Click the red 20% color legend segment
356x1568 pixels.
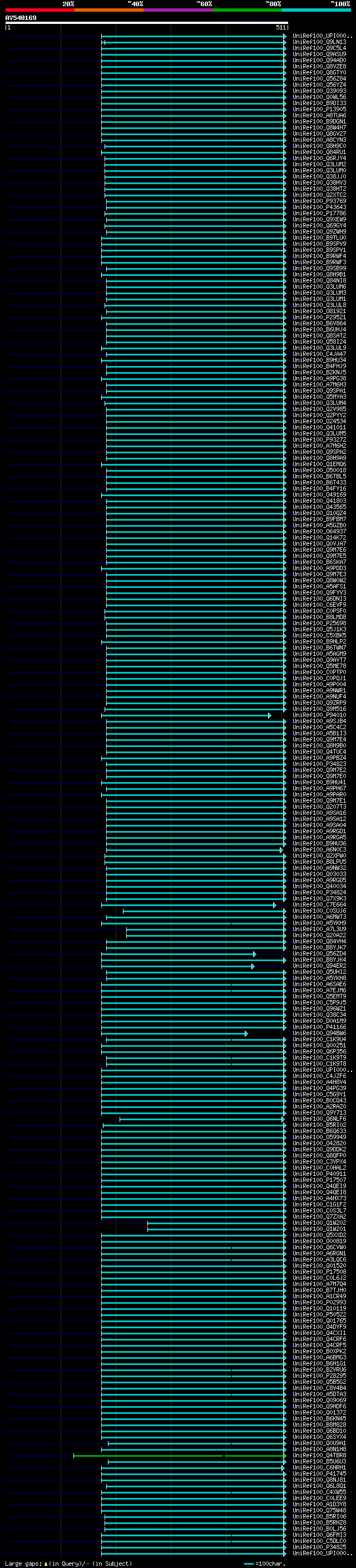tap(39, 10)
